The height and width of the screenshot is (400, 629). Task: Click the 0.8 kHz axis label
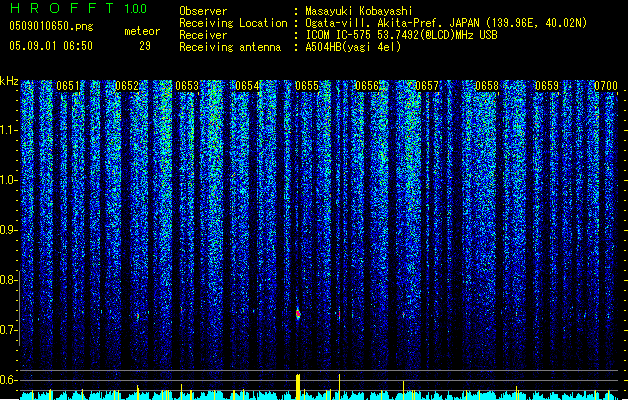[8, 280]
